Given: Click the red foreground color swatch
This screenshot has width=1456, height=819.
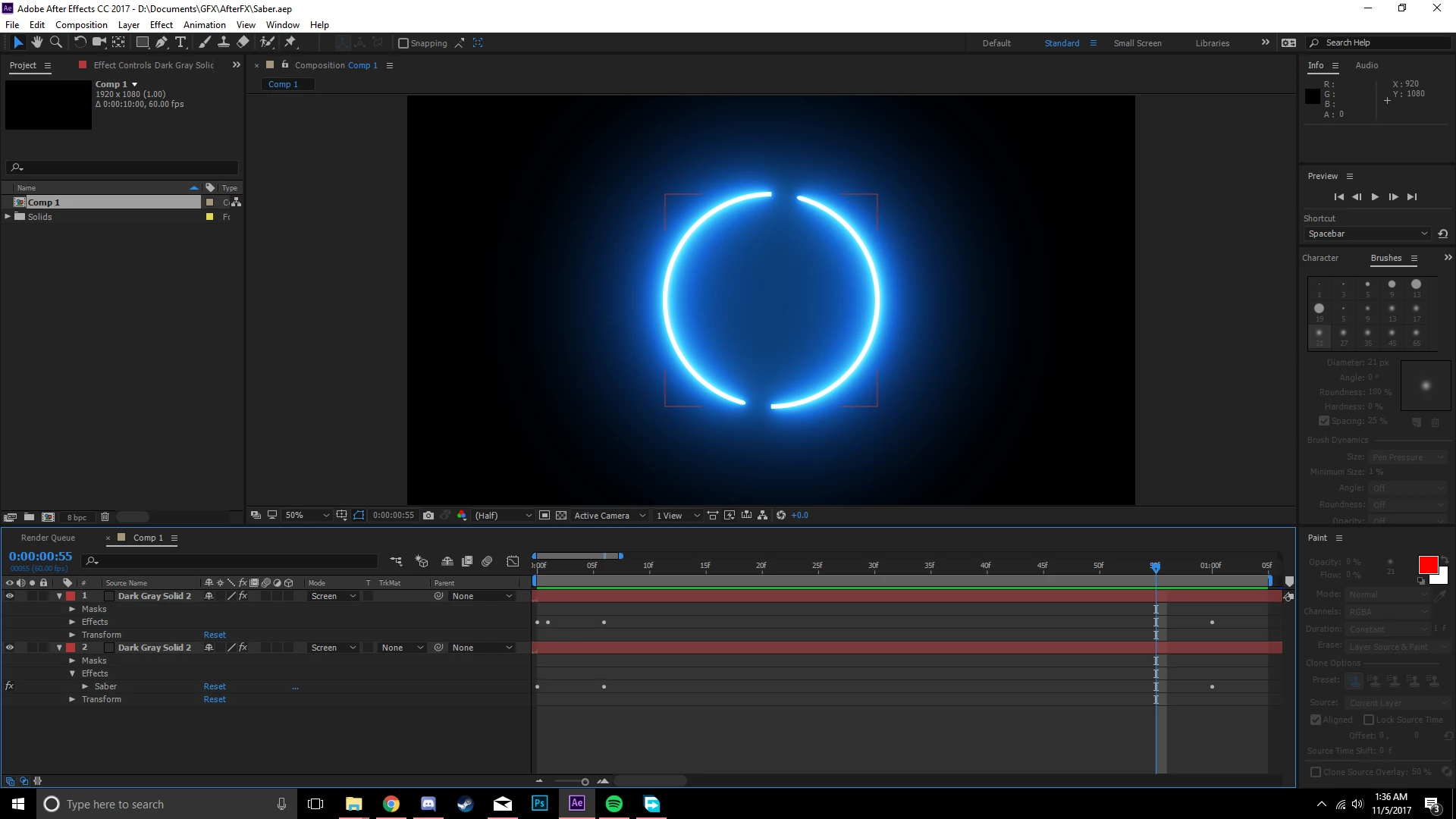Looking at the screenshot, I should [x=1427, y=565].
